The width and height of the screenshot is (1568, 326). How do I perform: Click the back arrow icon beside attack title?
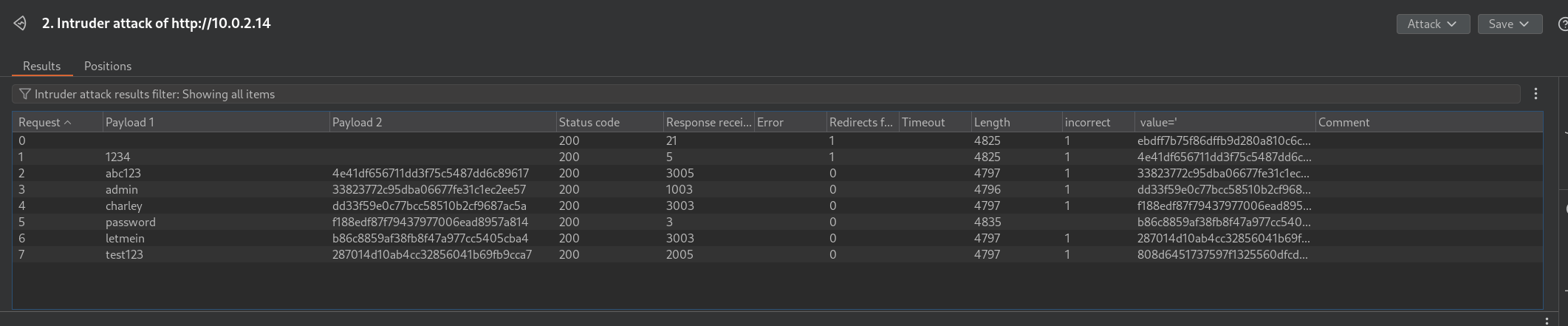(20, 24)
